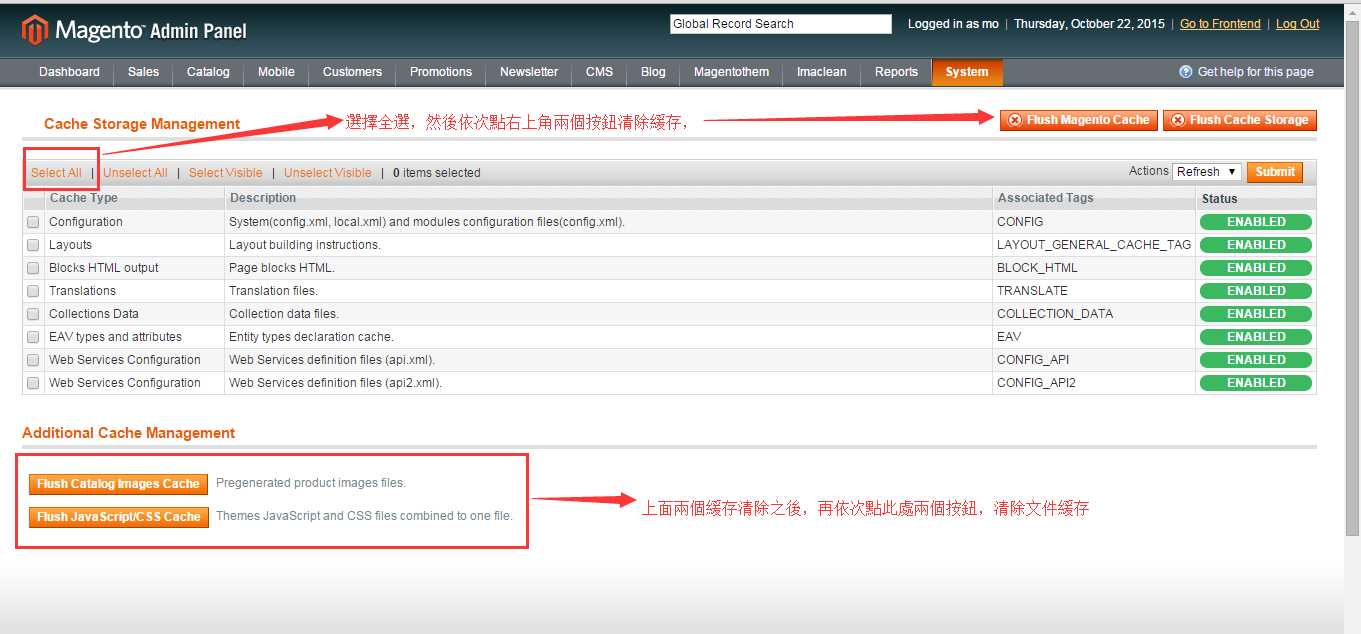This screenshot has width=1361, height=634.
Task: Tick the Configuration cache checkbox
Action: pyautogui.click(x=33, y=222)
